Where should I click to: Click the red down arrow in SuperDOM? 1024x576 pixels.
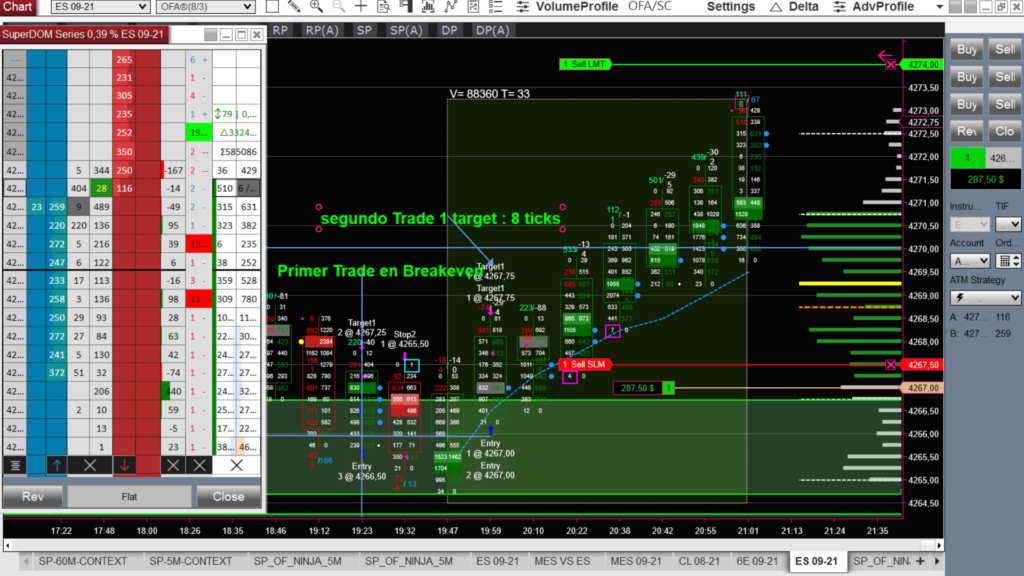tap(124, 465)
